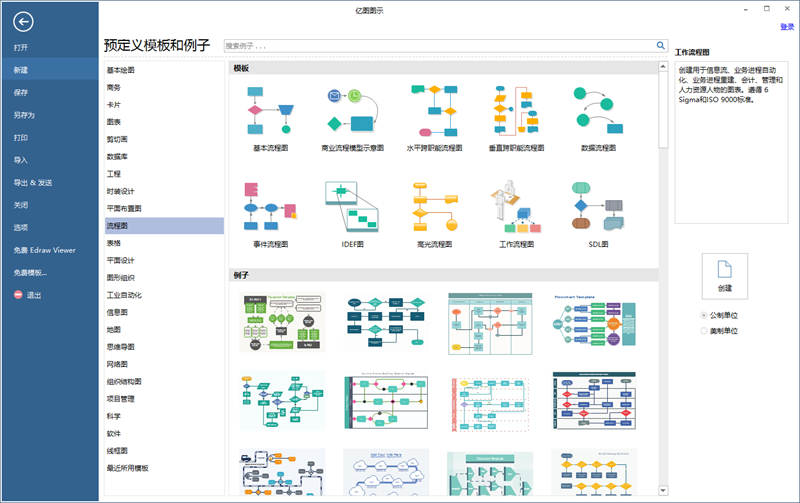Choose the 商业流程模型示意图 template icon
This screenshot has width=800, height=503.
(352, 111)
